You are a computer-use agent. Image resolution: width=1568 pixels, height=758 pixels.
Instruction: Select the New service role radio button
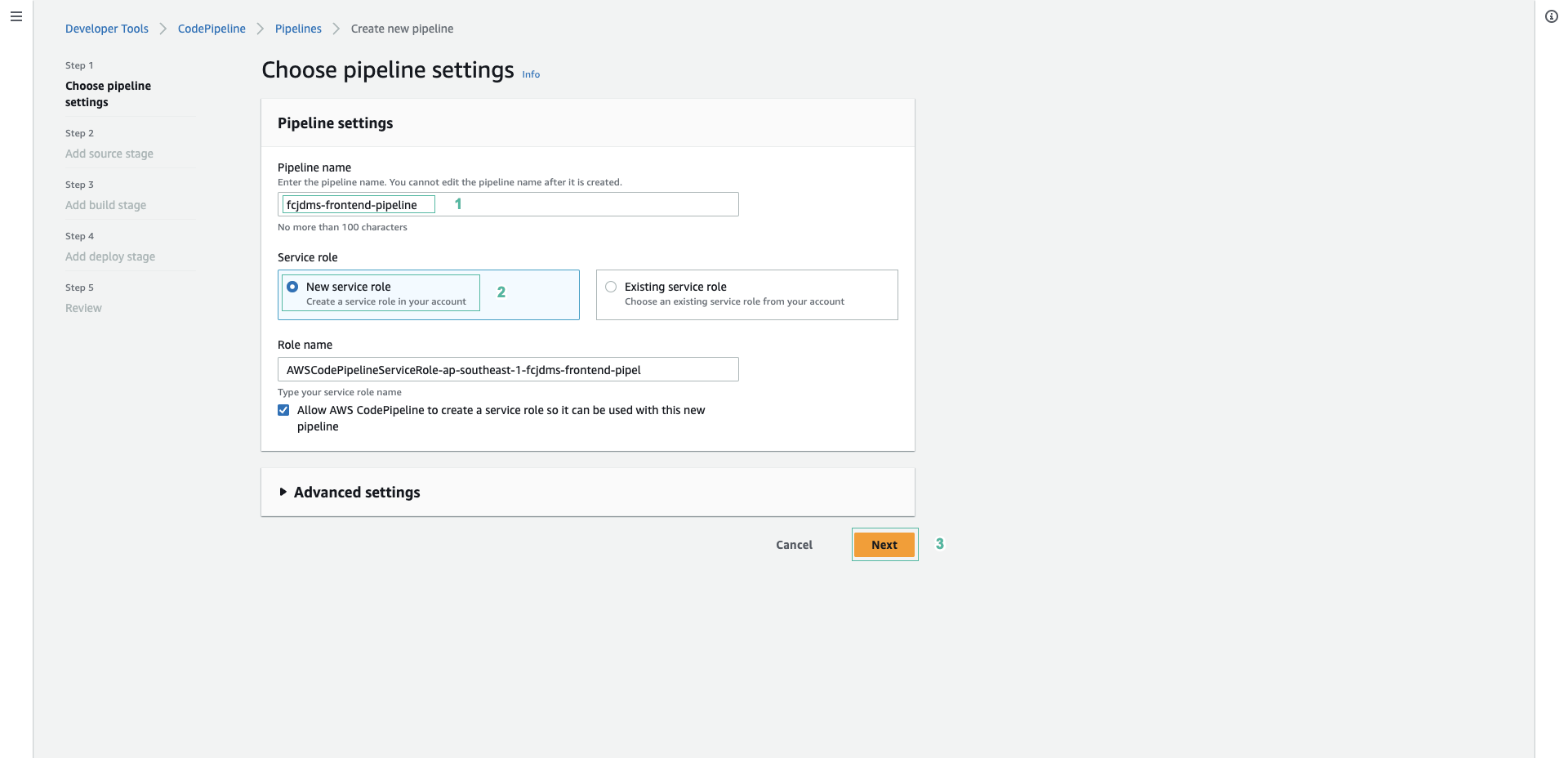point(292,287)
